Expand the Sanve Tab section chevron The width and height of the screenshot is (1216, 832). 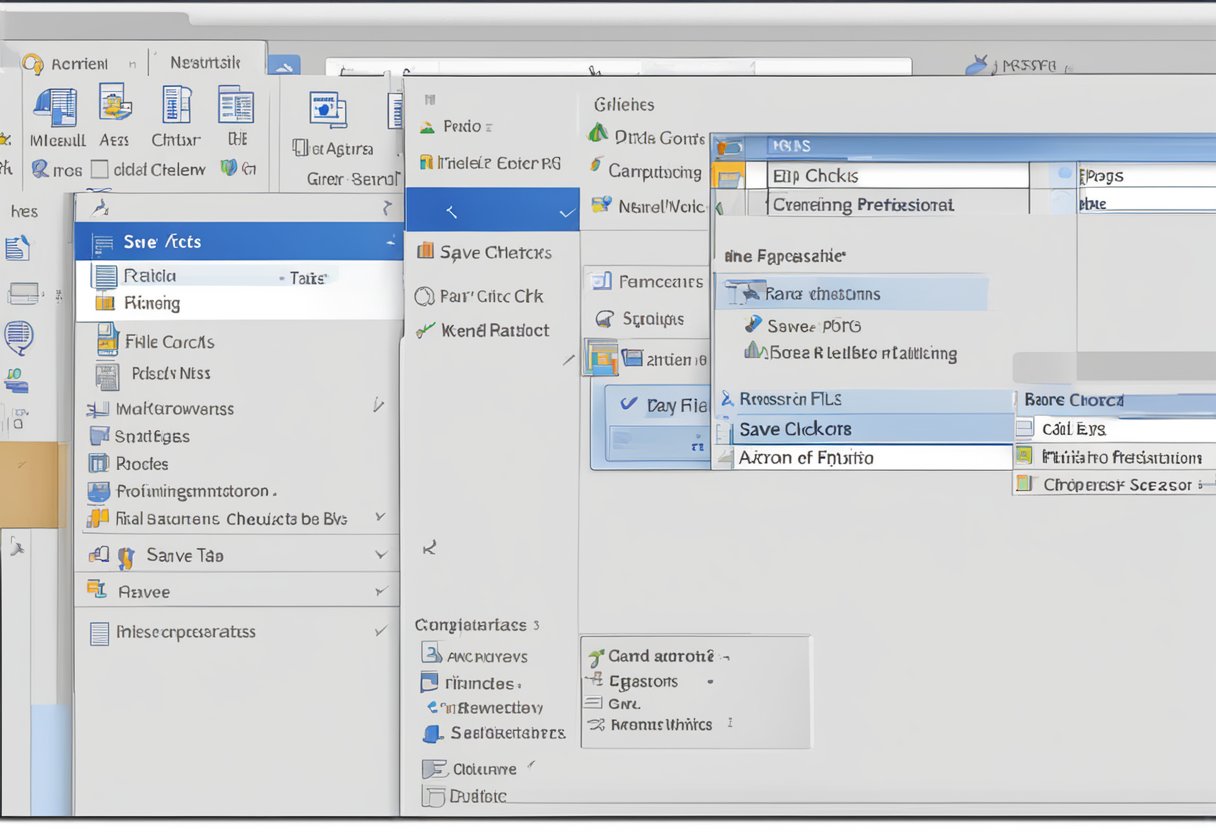click(380, 555)
